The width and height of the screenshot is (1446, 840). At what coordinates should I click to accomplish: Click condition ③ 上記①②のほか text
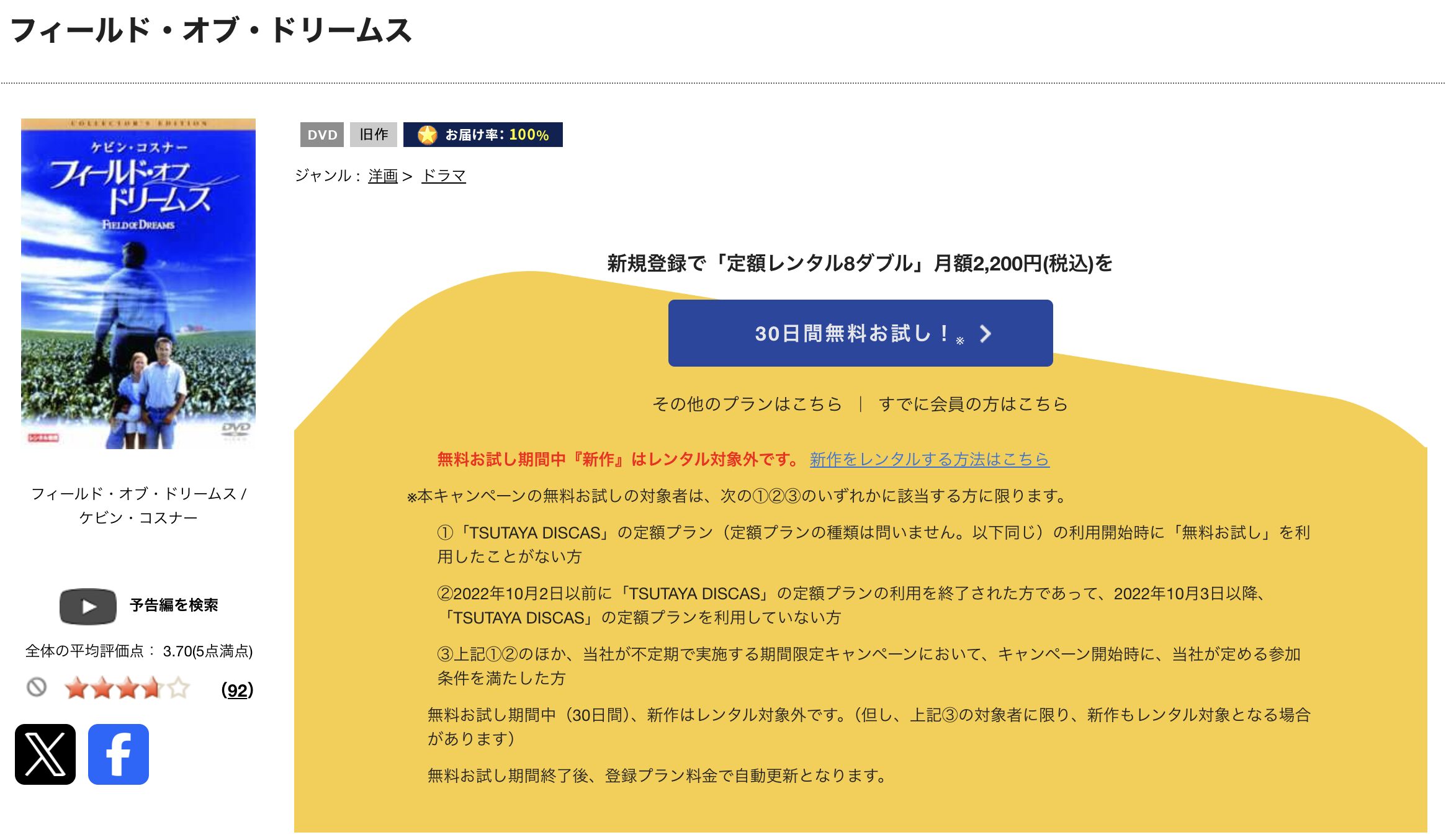(869, 666)
